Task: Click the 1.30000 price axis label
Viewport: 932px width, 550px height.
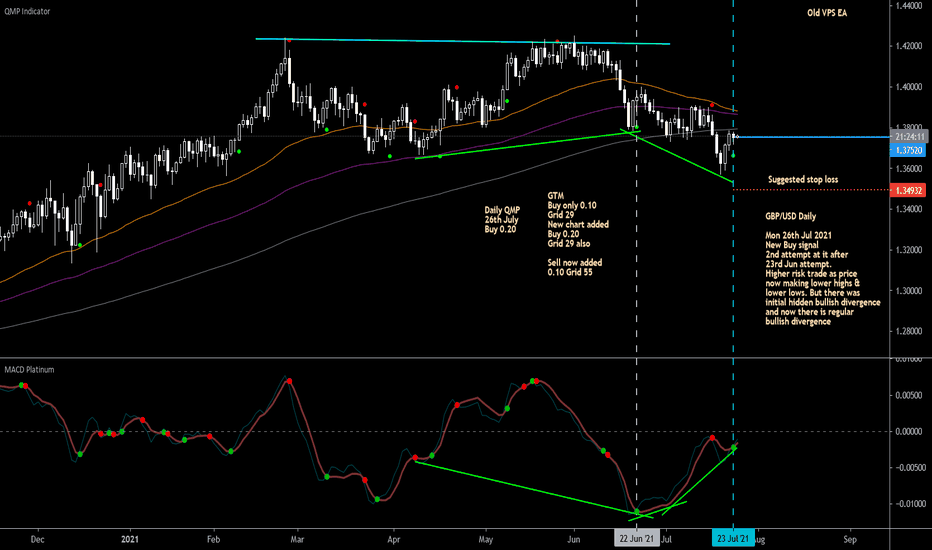Action: click(909, 291)
